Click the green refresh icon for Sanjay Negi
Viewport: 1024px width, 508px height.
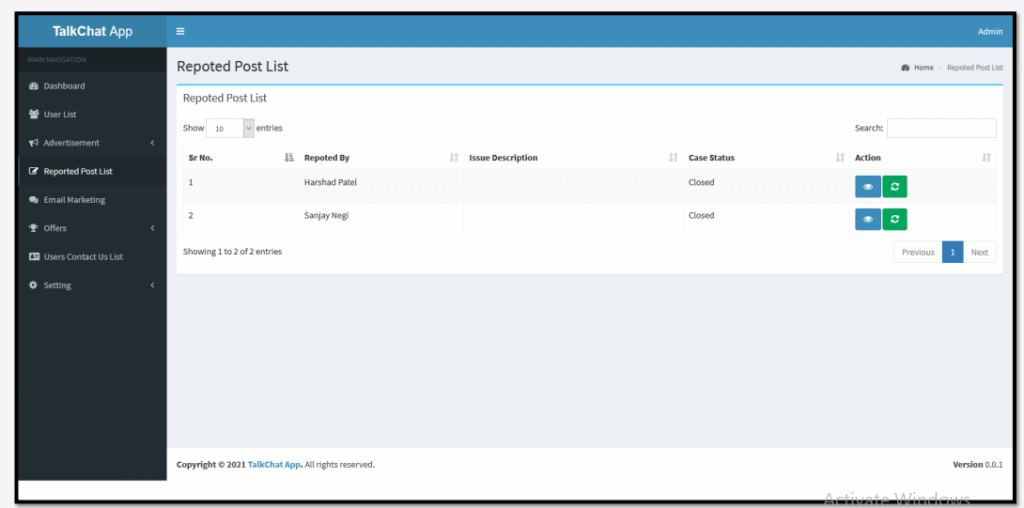coord(894,219)
